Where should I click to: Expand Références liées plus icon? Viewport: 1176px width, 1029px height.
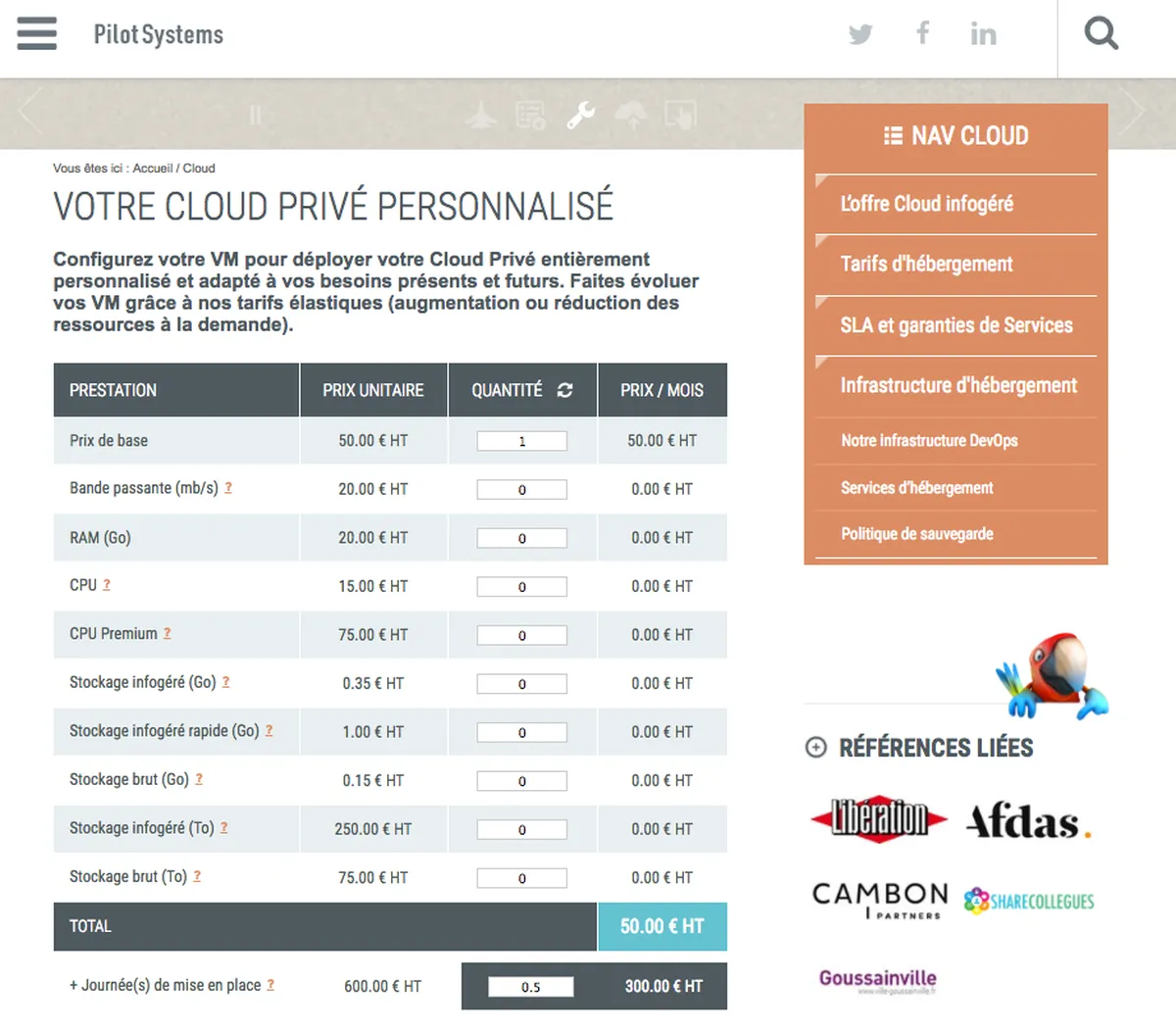click(x=815, y=748)
